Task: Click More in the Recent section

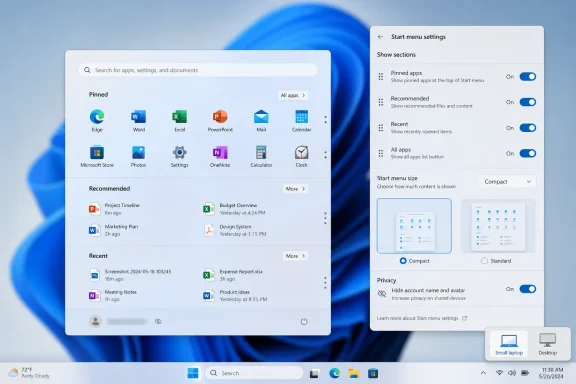Action: click(x=295, y=256)
